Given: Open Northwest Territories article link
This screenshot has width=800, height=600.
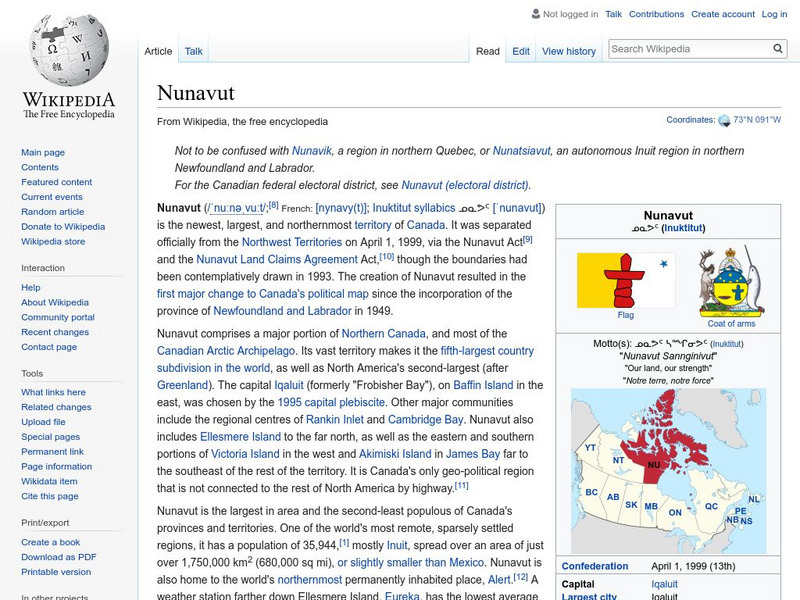Looking at the screenshot, I should click(x=292, y=242).
